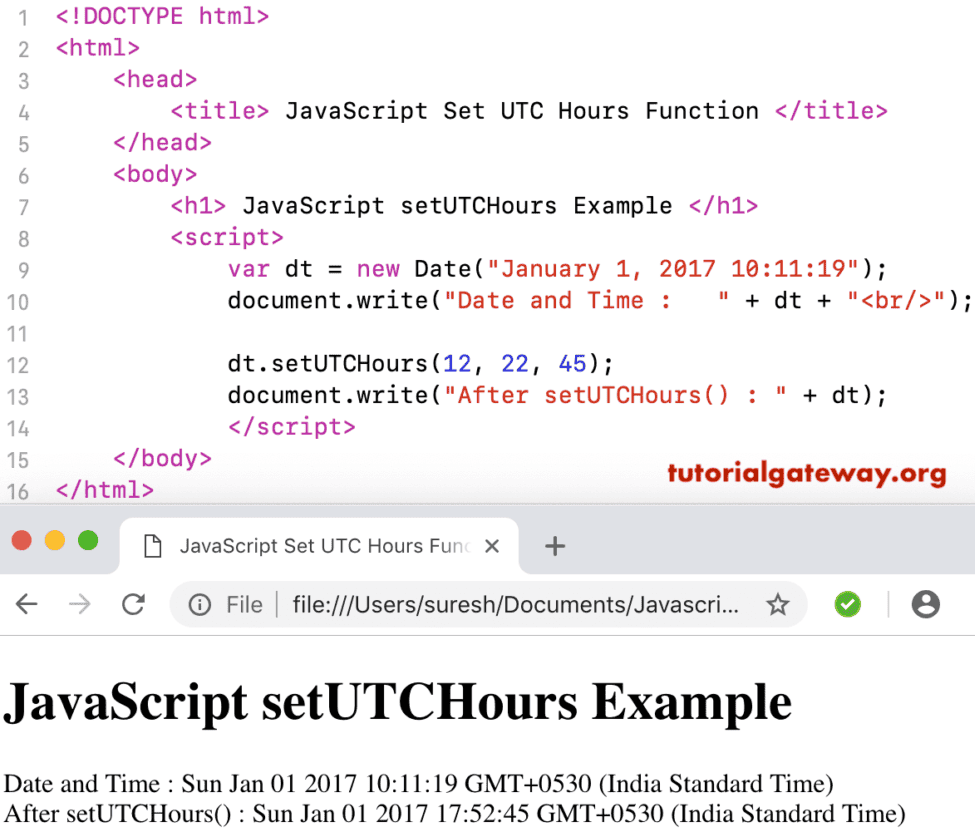The image size is (975, 832).
Task: Toggle the bookmark star in address bar
Action: [x=777, y=604]
